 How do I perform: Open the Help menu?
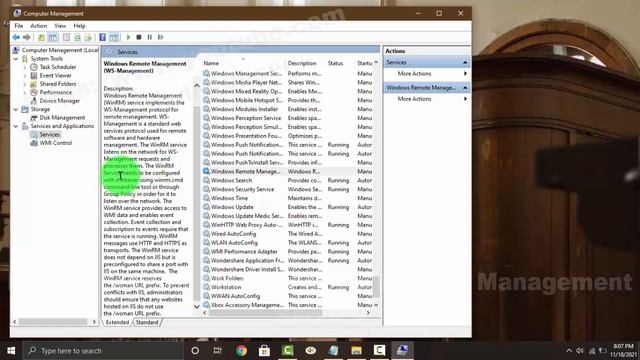tap(79, 26)
